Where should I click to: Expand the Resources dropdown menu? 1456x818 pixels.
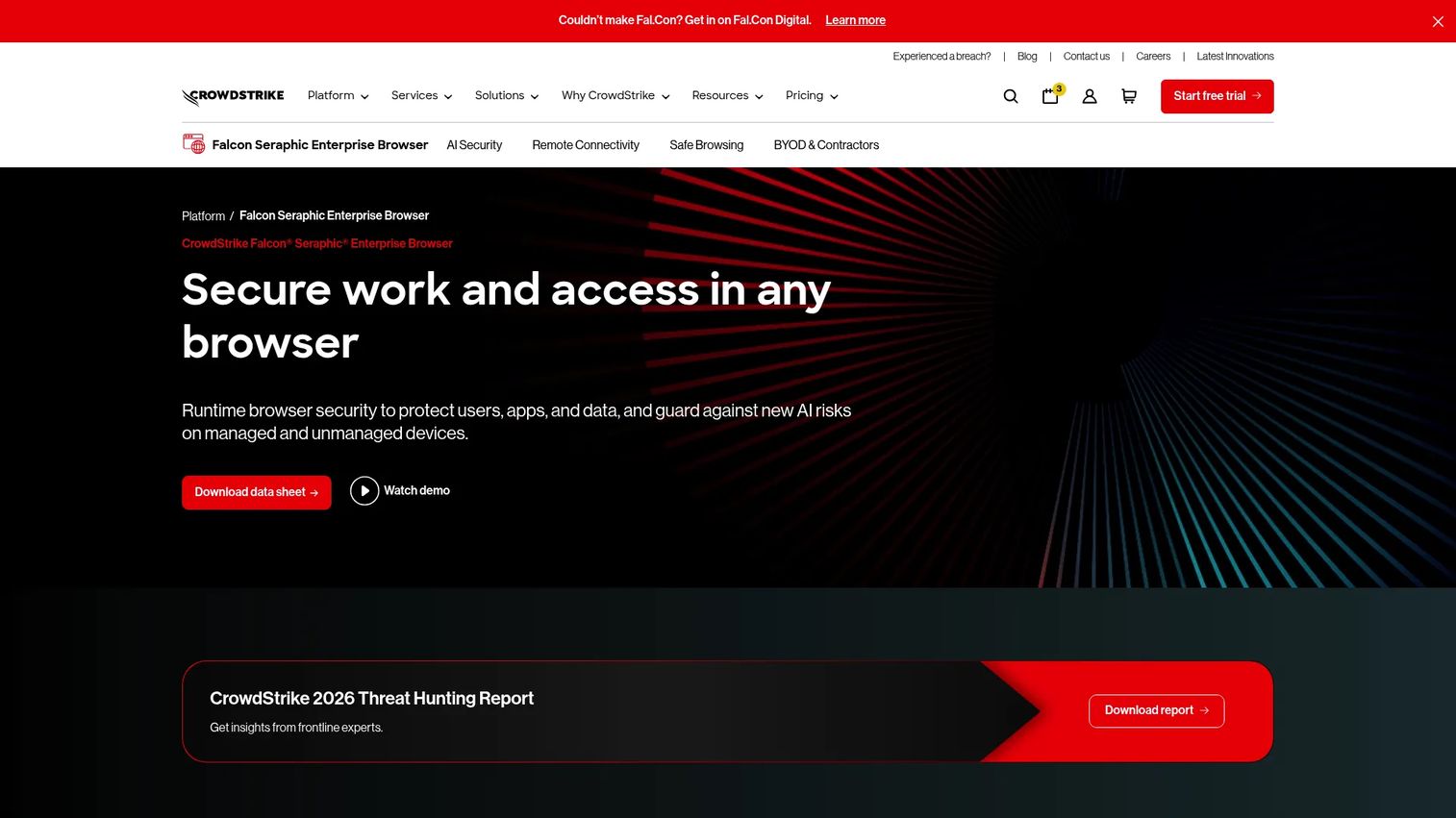[x=728, y=96]
